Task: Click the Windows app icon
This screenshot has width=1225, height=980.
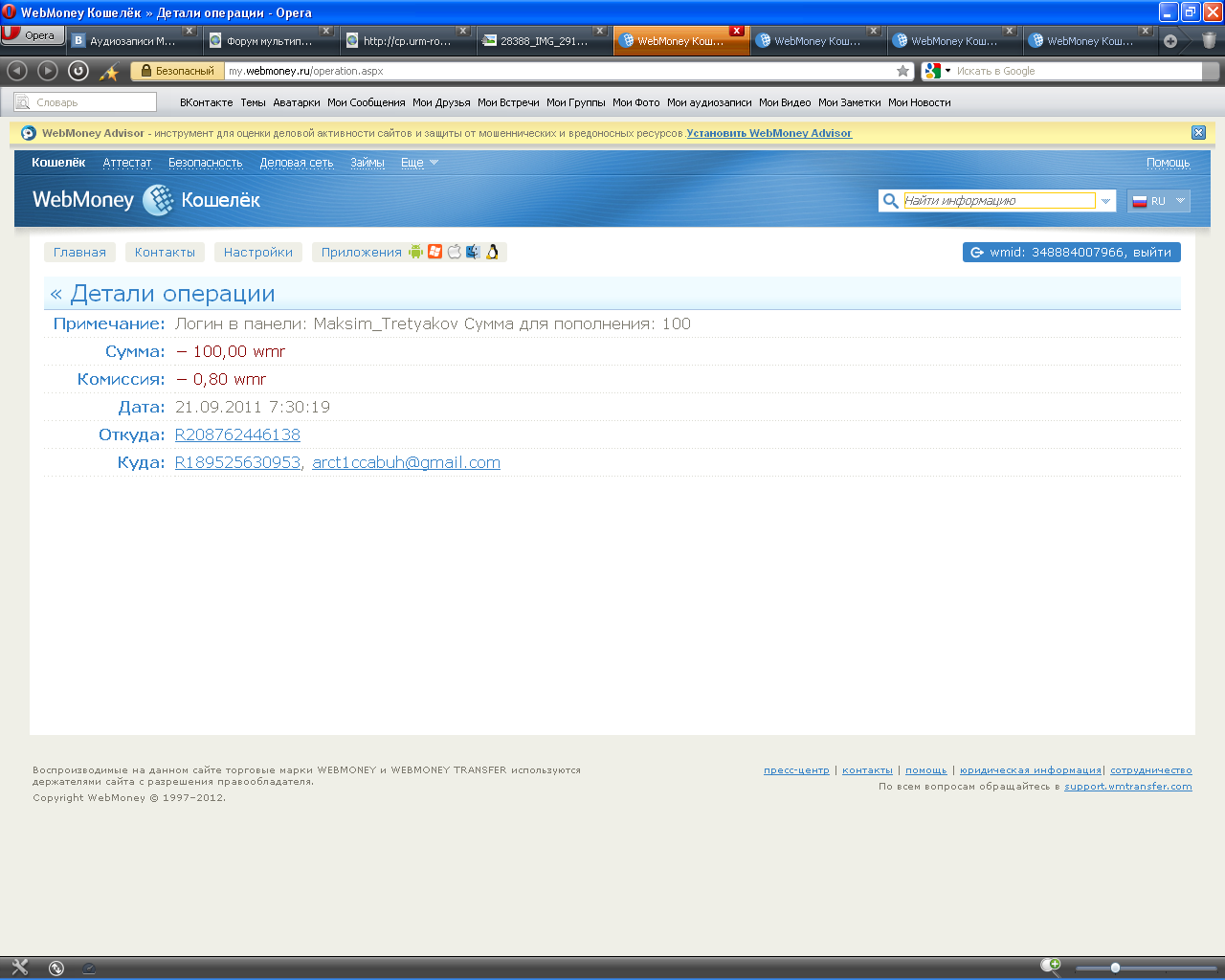Action: pos(434,252)
